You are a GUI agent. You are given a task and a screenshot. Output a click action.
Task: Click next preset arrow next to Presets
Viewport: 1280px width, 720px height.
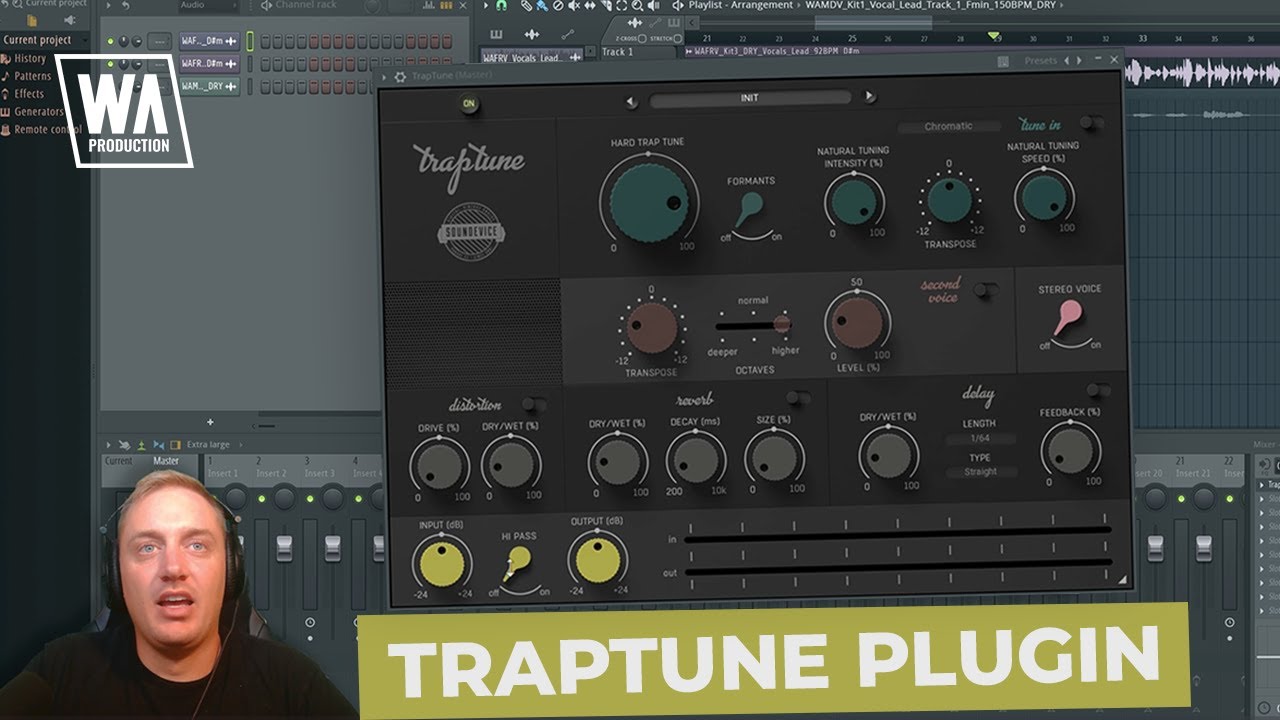coord(1077,61)
